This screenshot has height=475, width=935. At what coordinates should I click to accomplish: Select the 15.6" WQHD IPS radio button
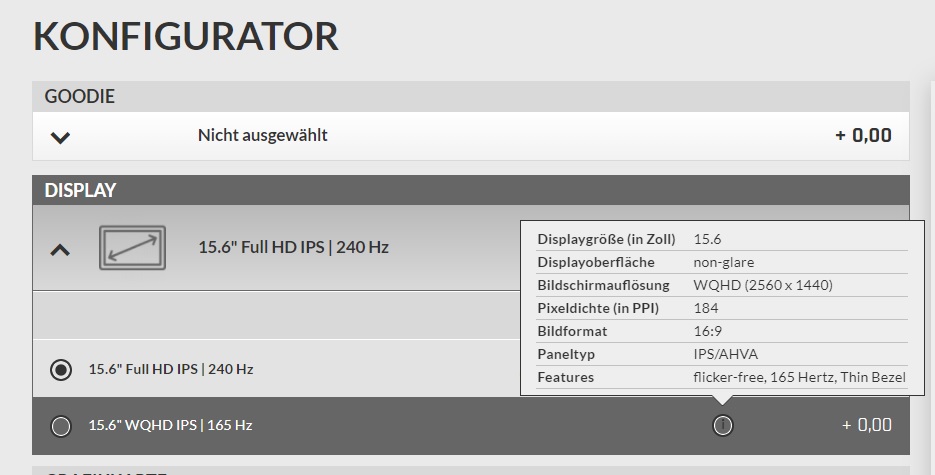tap(61, 426)
